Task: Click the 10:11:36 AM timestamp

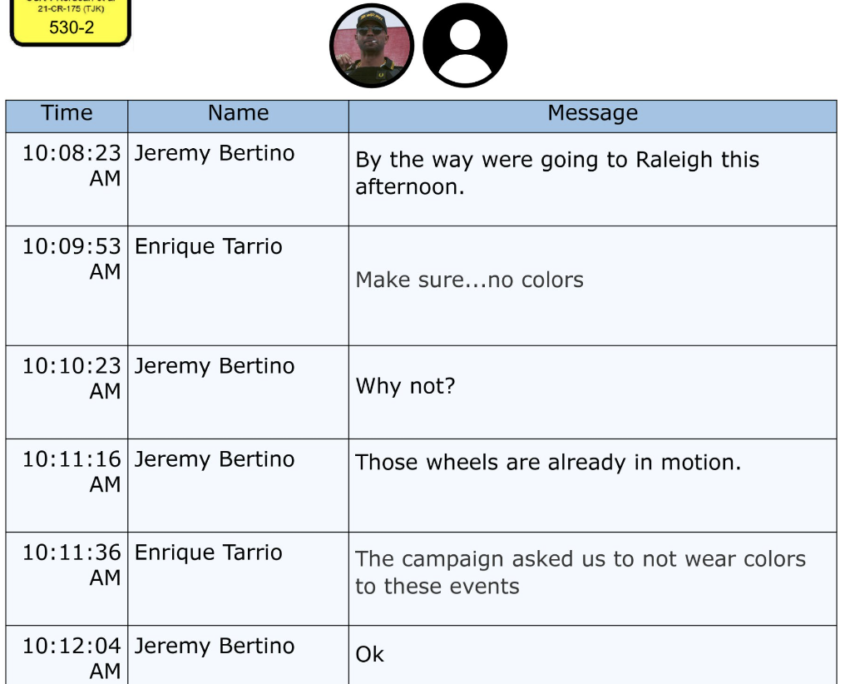Action: click(x=72, y=565)
